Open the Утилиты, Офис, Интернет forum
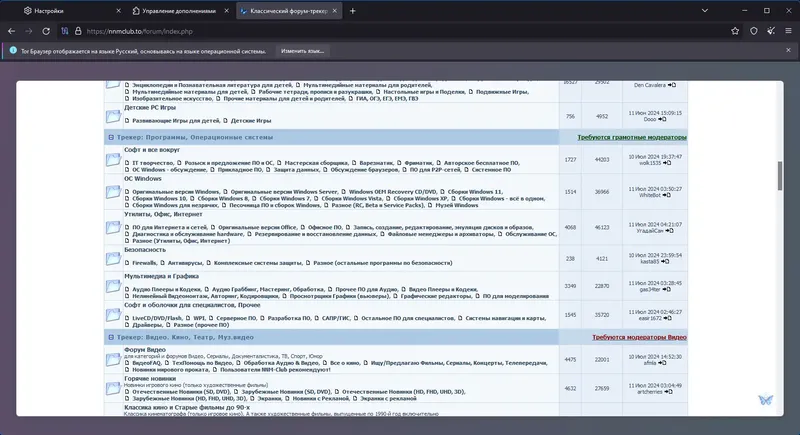The width and height of the screenshot is (800, 435). (x=163, y=214)
